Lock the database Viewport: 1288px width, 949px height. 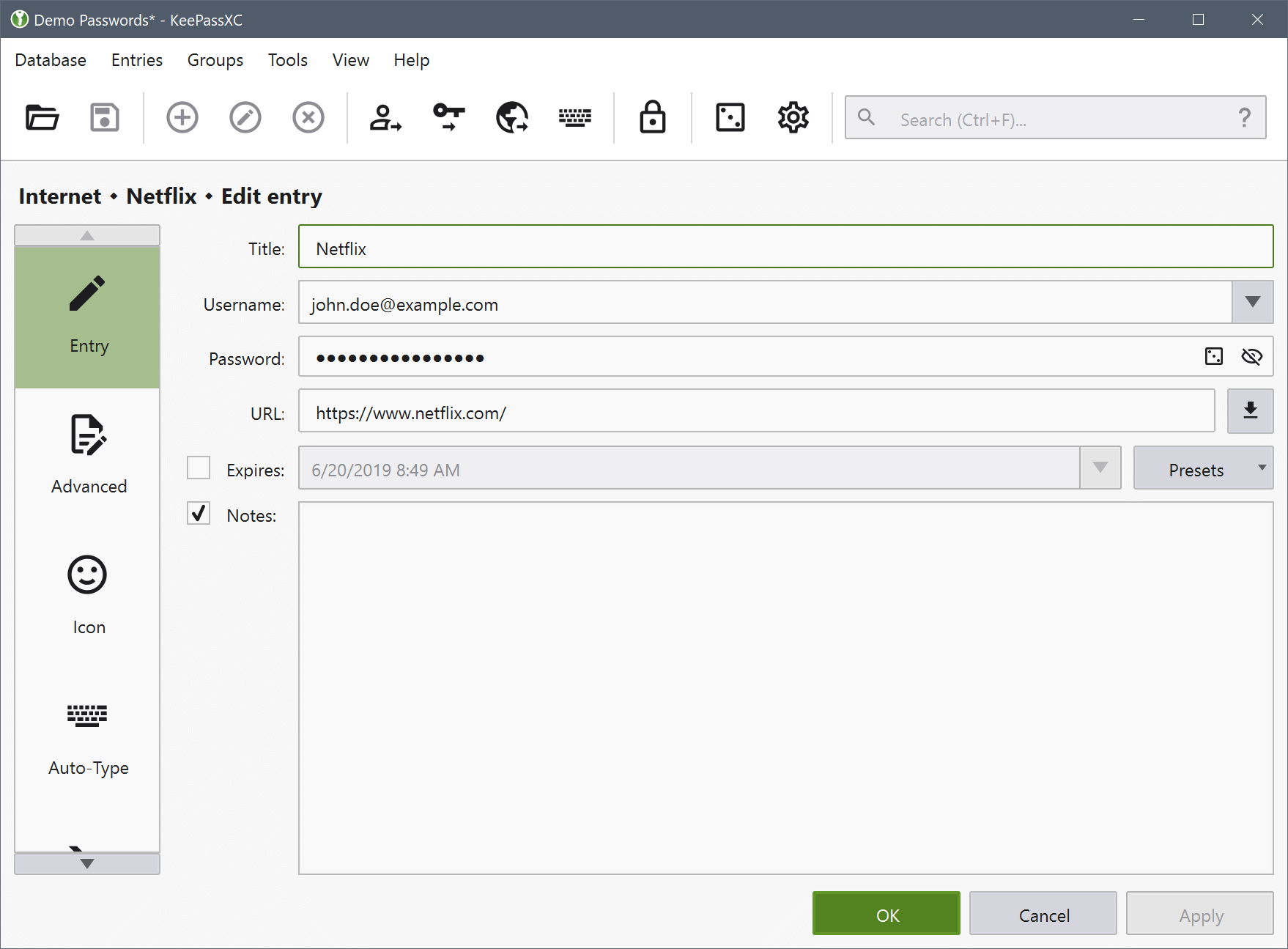click(652, 117)
